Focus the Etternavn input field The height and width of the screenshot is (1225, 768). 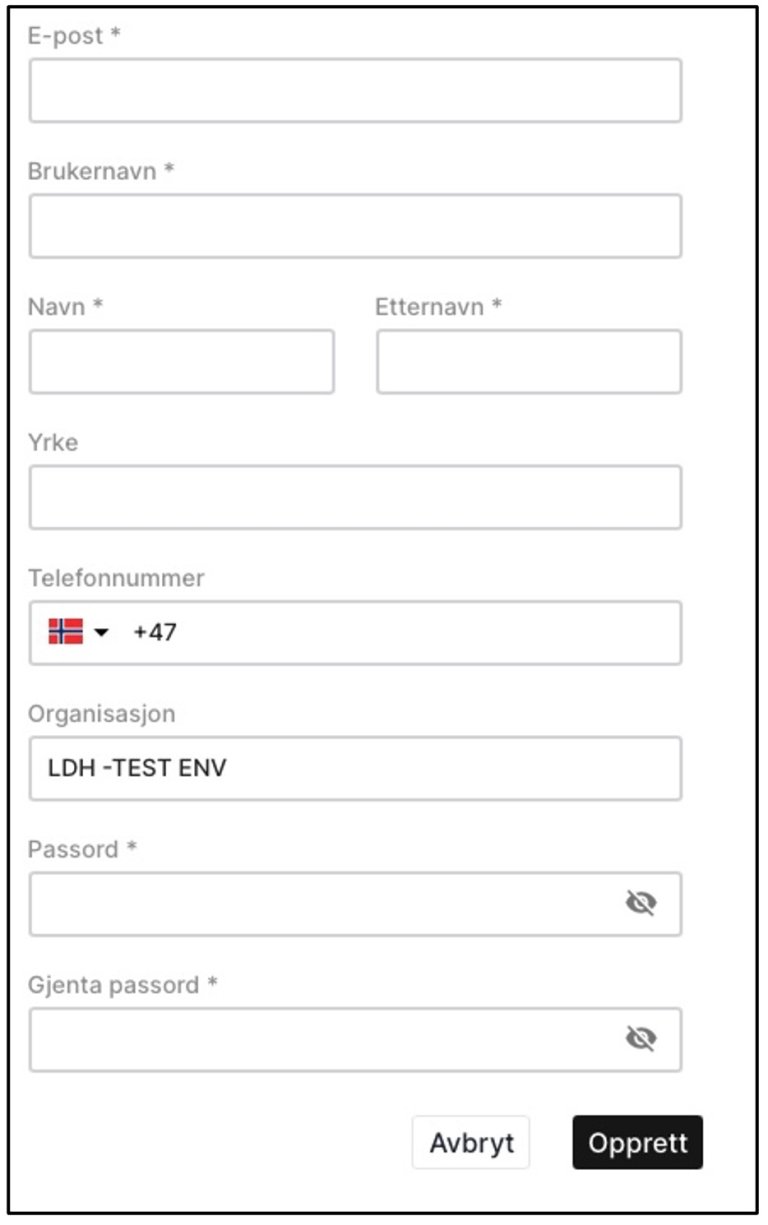(x=529, y=362)
